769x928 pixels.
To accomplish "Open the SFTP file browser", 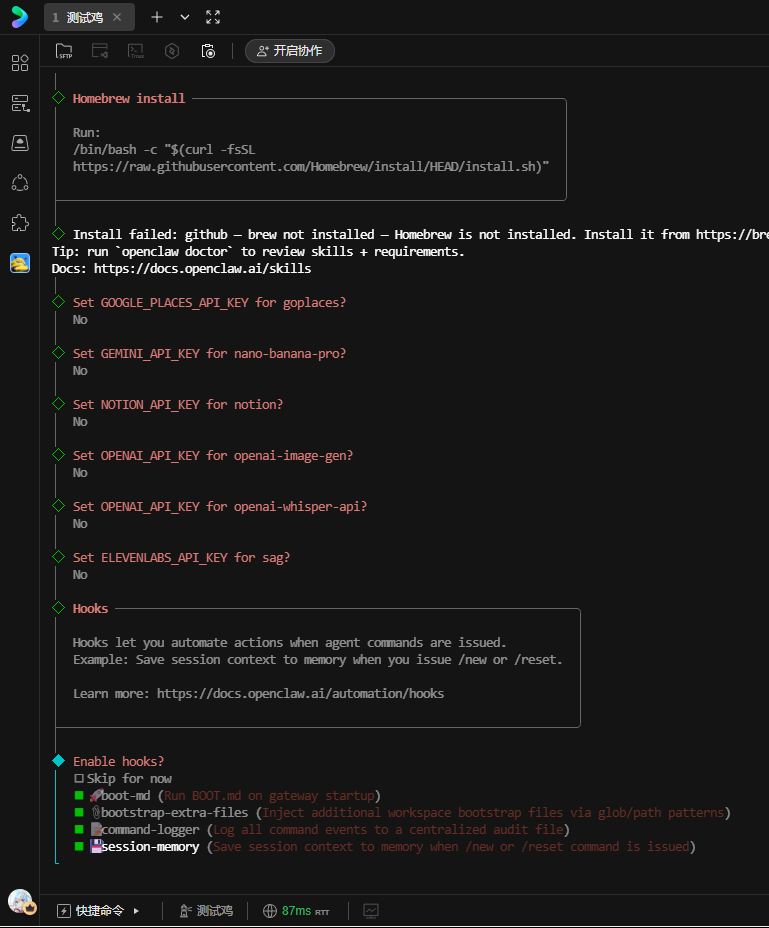I will pyautogui.click(x=64, y=51).
